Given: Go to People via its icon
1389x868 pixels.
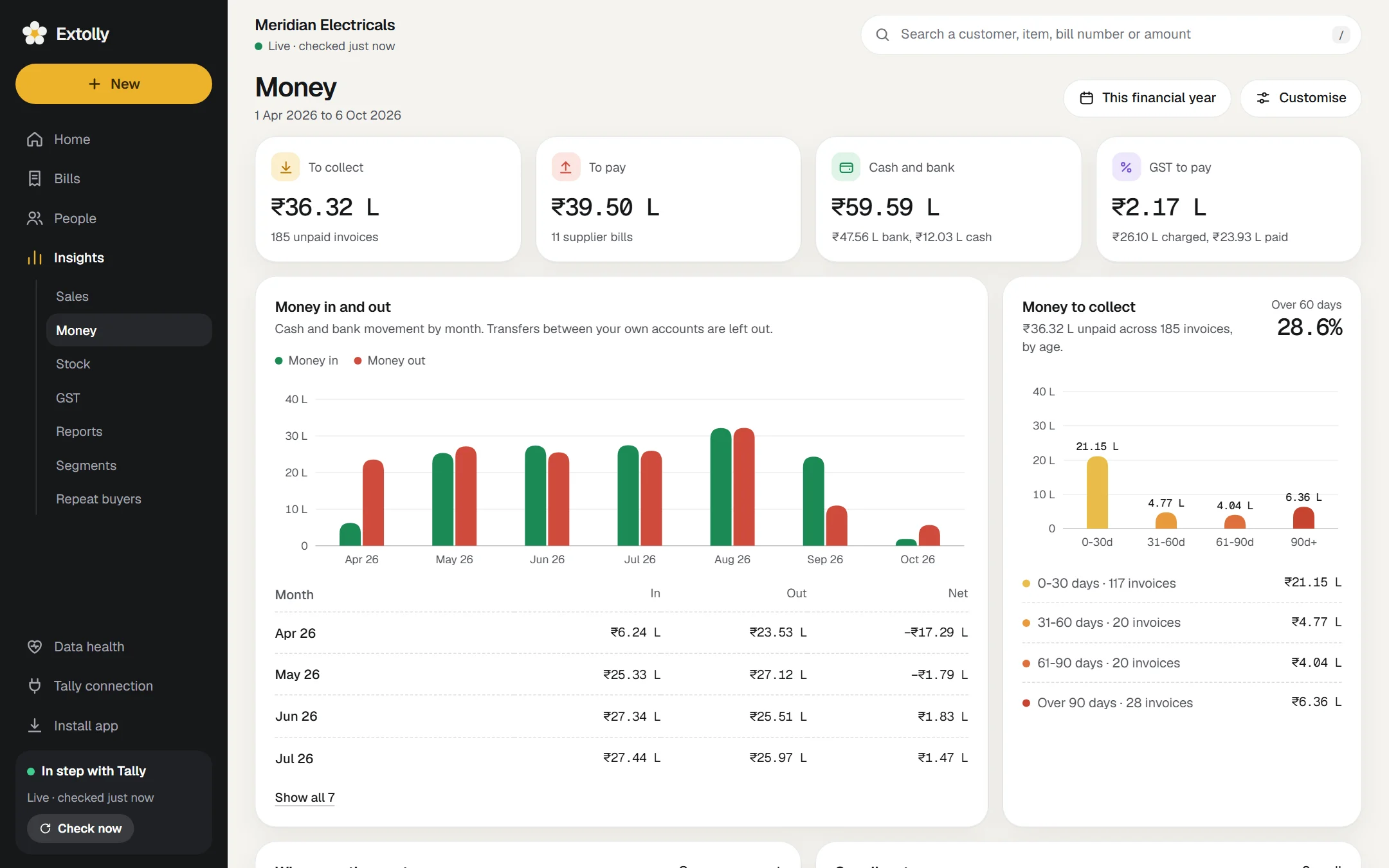Looking at the screenshot, I should tap(35, 219).
